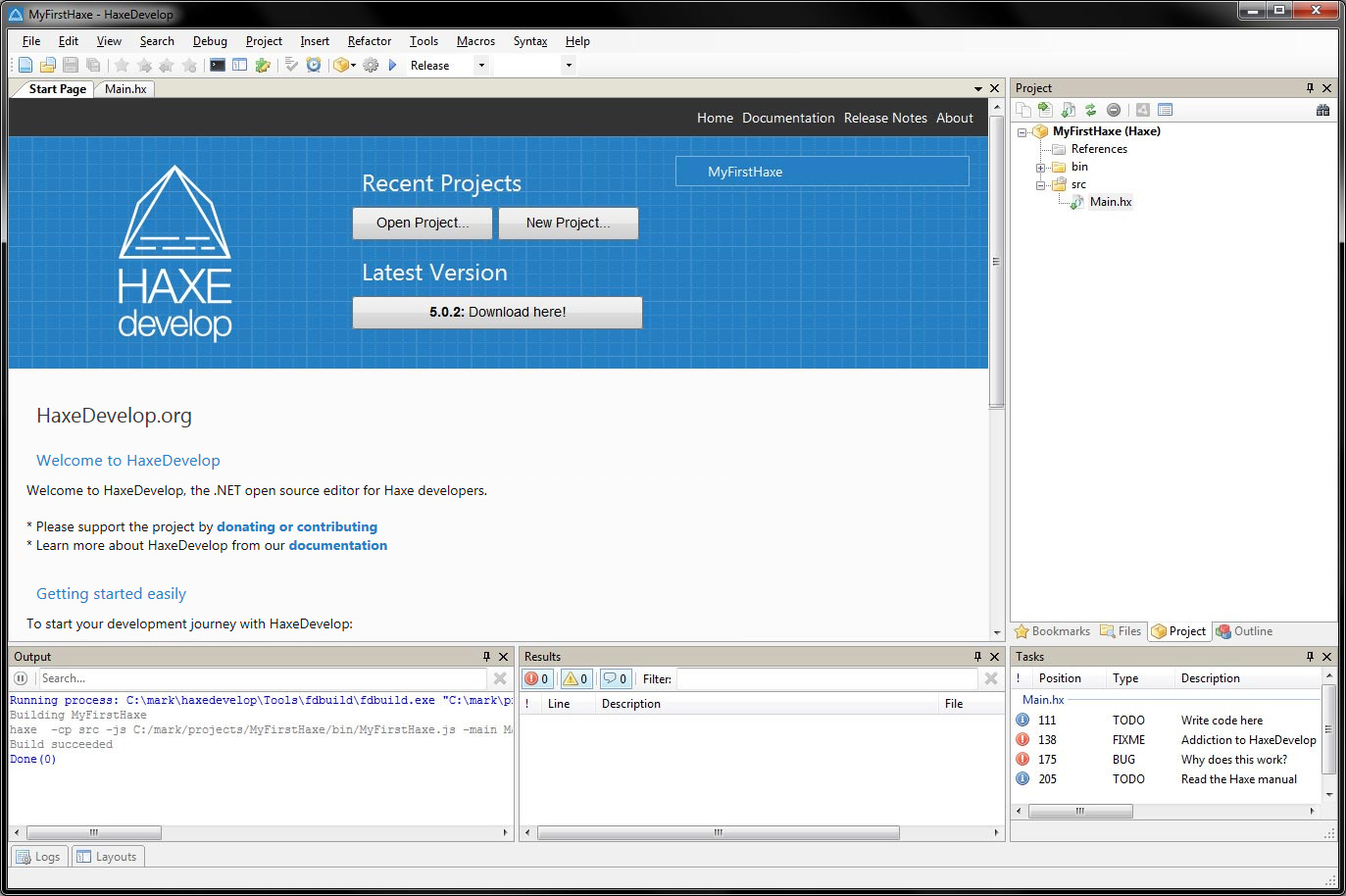The height and width of the screenshot is (896, 1346).
Task: Open the File menu
Action: pyautogui.click(x=31, y=41)
